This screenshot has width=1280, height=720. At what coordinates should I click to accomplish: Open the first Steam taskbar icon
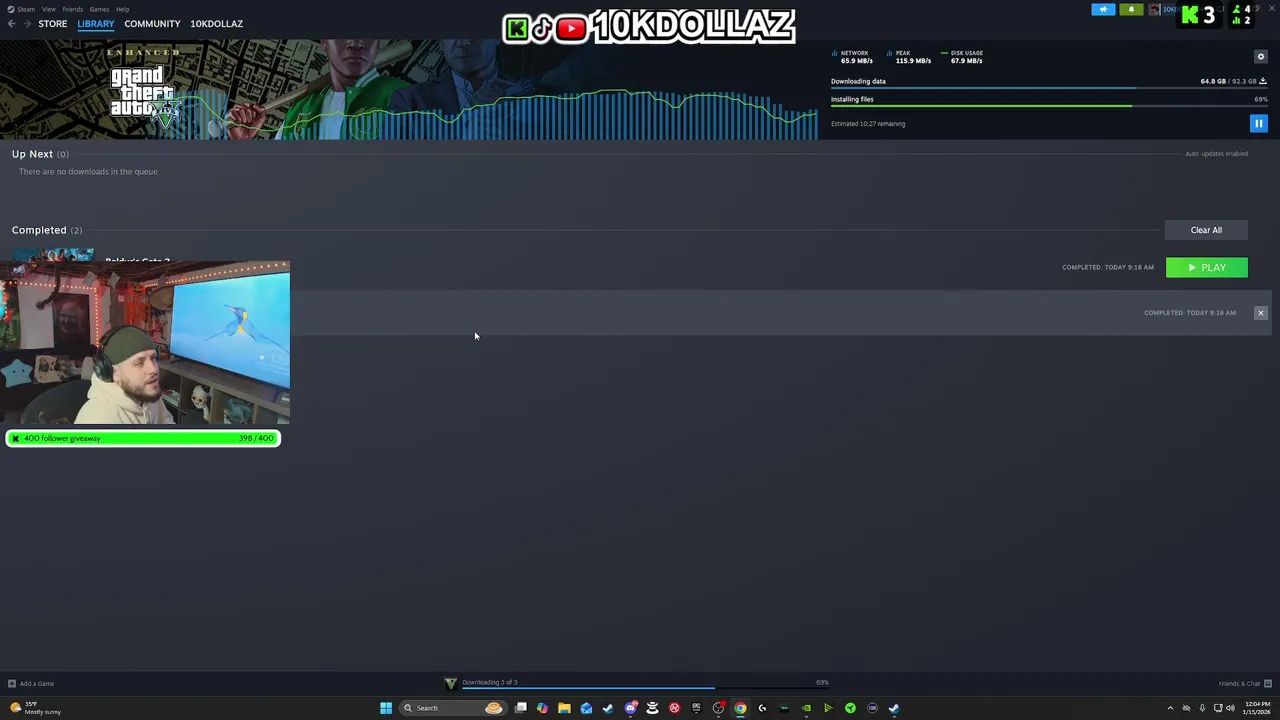608,708
